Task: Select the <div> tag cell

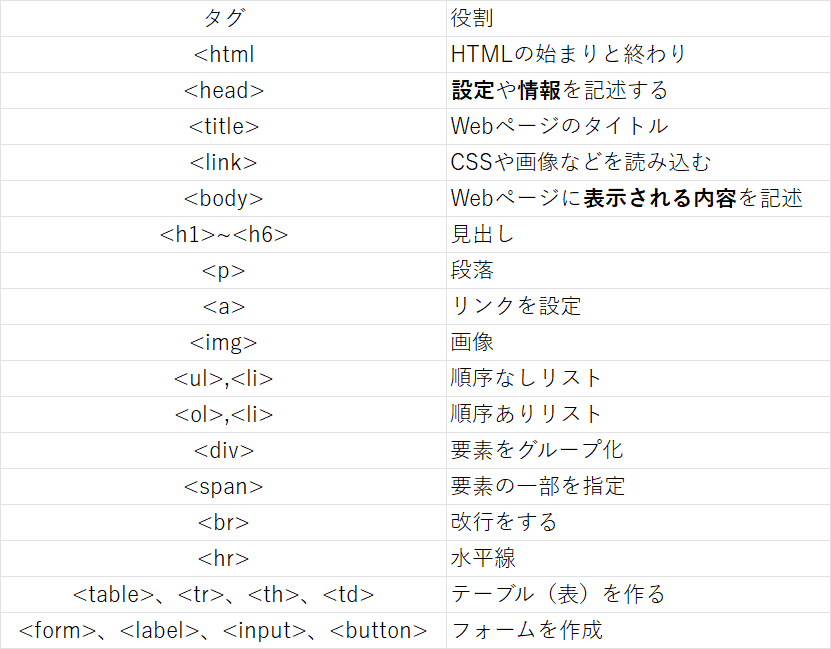Action: tap(223, 450)
